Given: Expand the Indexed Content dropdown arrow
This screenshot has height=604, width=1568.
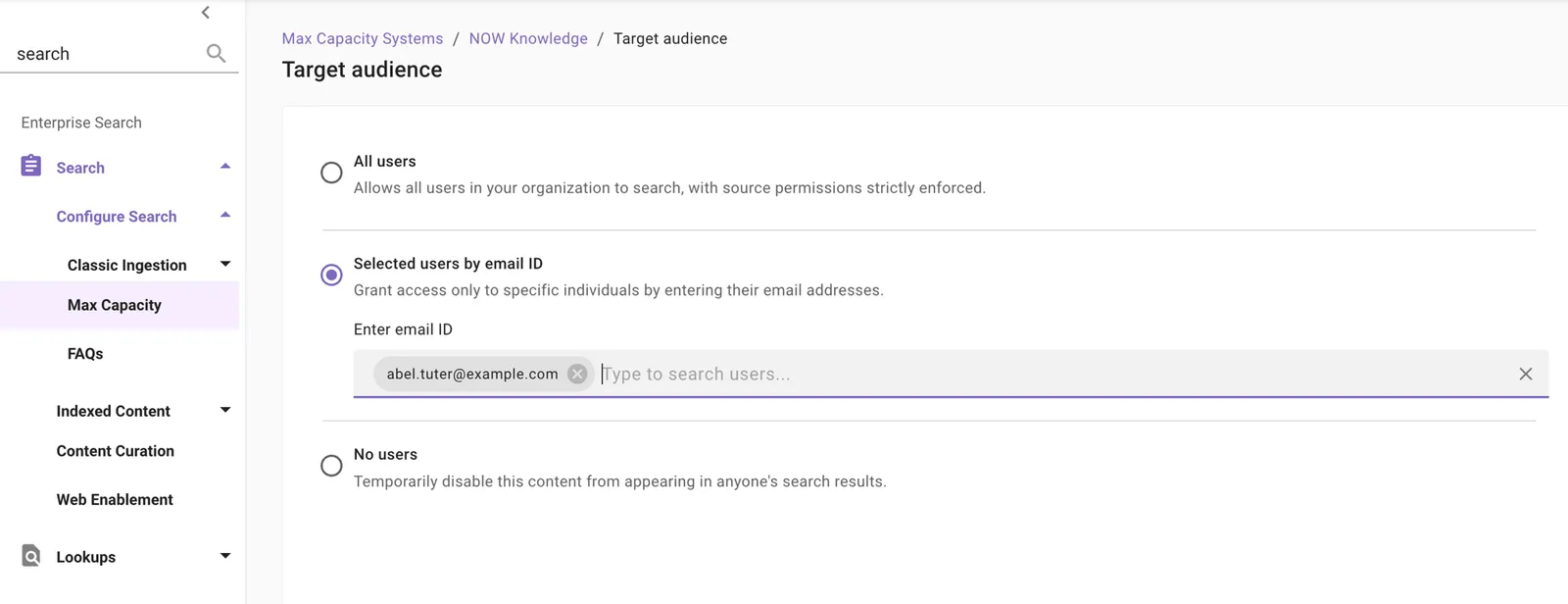Looking at the screenshot, I should [225, 410].
